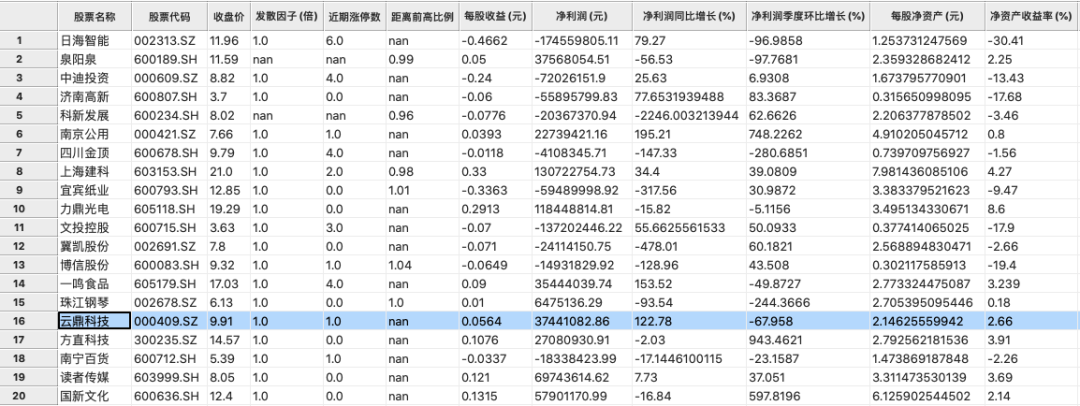This screenshot has height=406, width=1080.
Task: Click the 收盘价 column header
Action: [228, 15]
